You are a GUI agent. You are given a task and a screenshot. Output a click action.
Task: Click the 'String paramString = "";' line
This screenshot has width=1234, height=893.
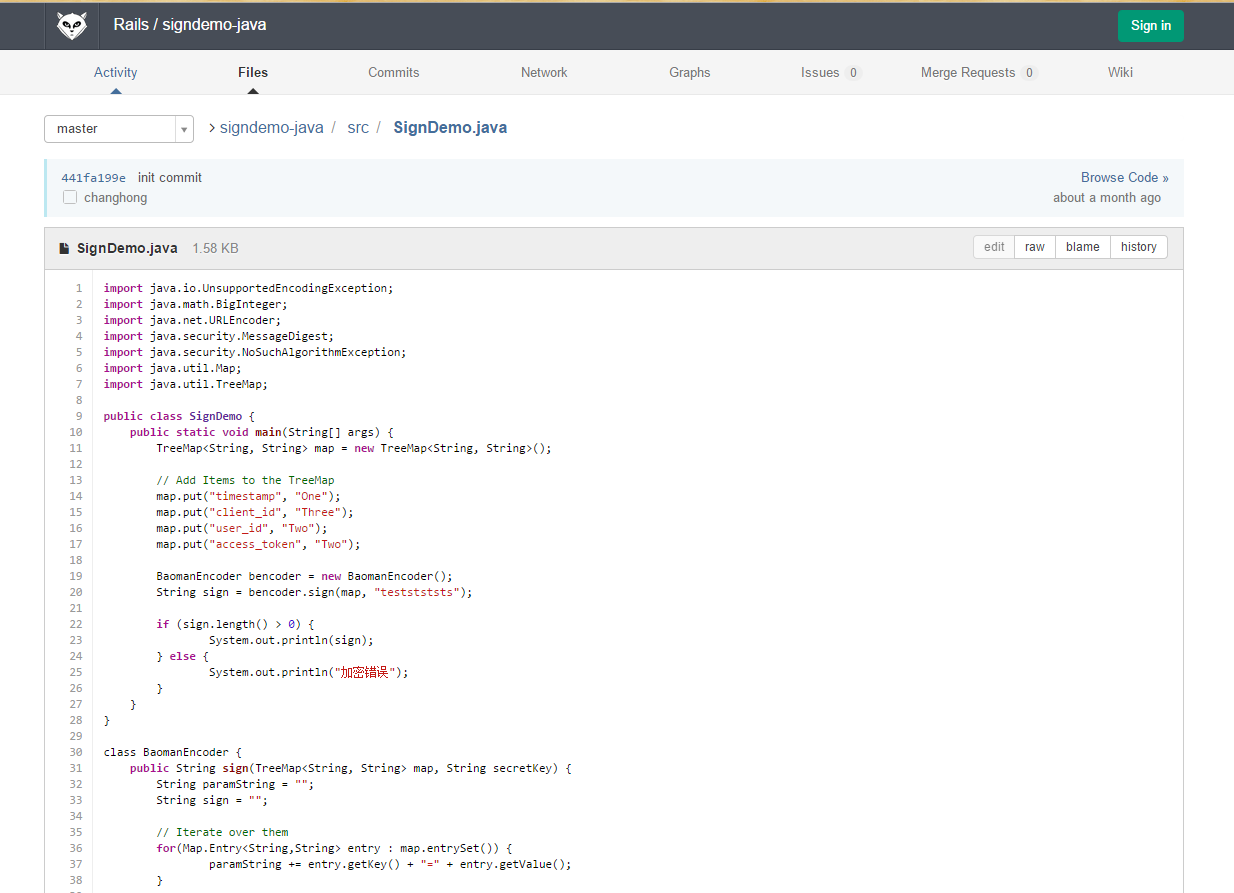coord(235,784)
